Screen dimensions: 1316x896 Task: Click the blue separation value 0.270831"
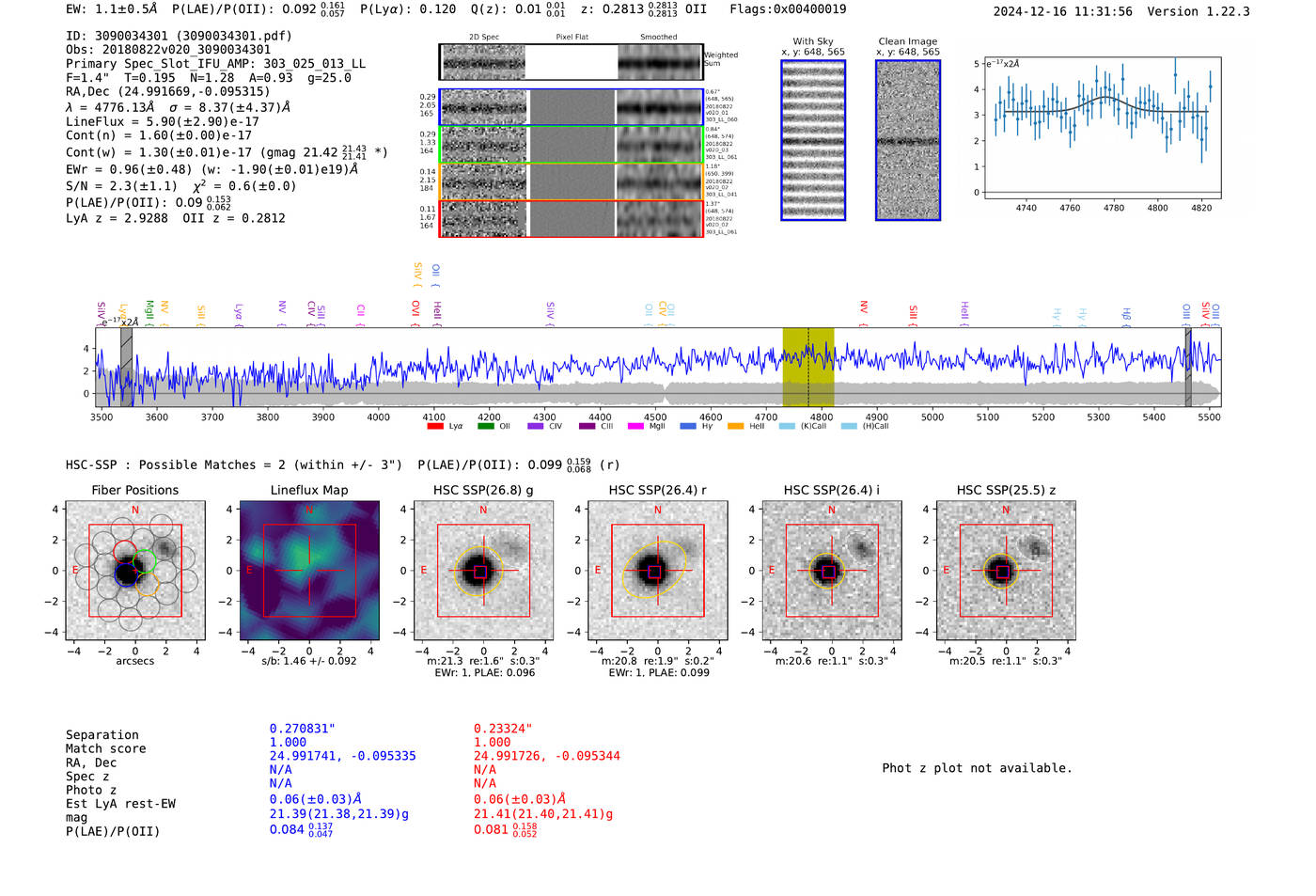[x=303, y=729]
